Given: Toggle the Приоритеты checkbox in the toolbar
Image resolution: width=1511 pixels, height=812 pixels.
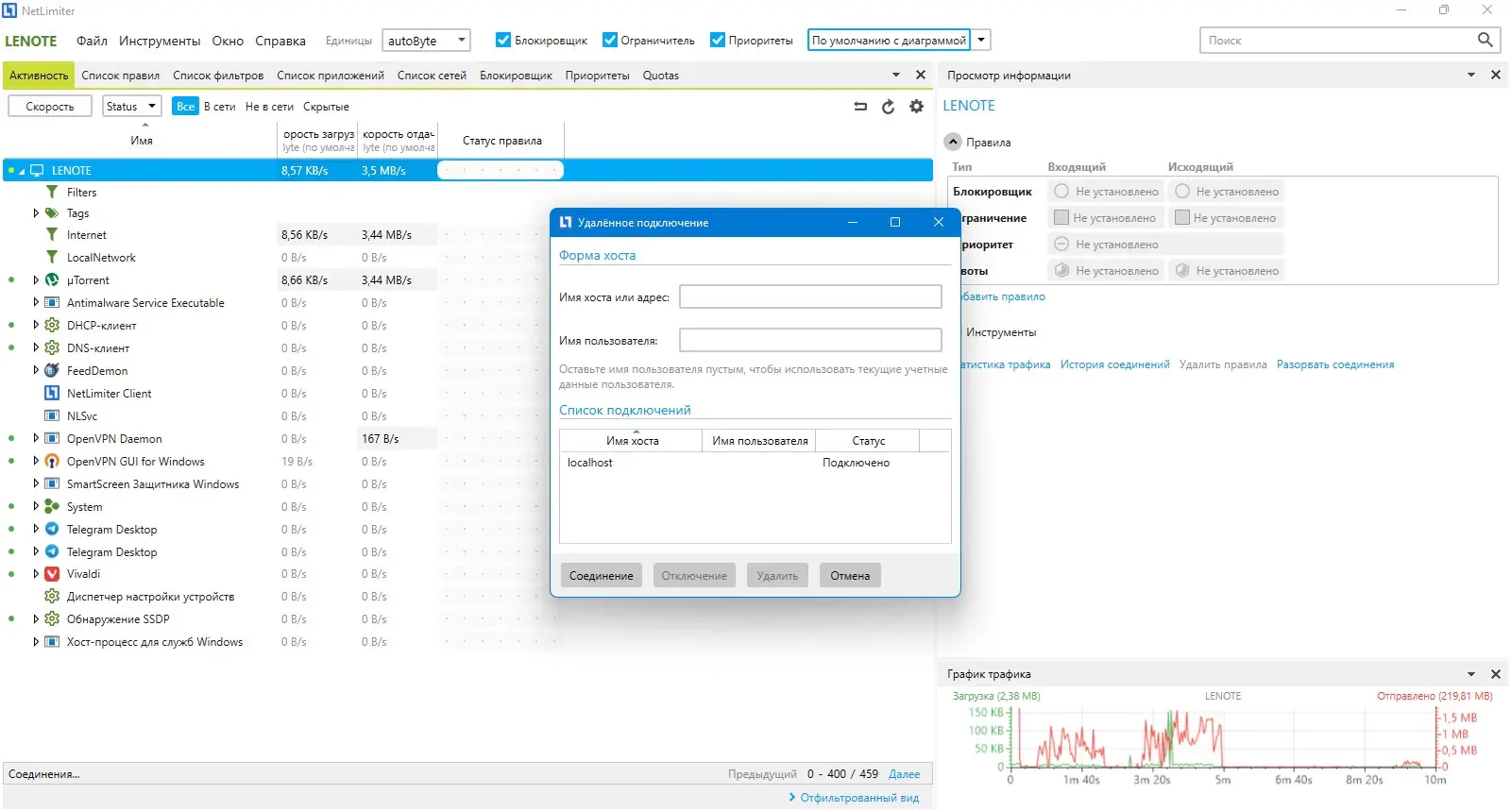Looking at the screenshot, I should 718,40.
